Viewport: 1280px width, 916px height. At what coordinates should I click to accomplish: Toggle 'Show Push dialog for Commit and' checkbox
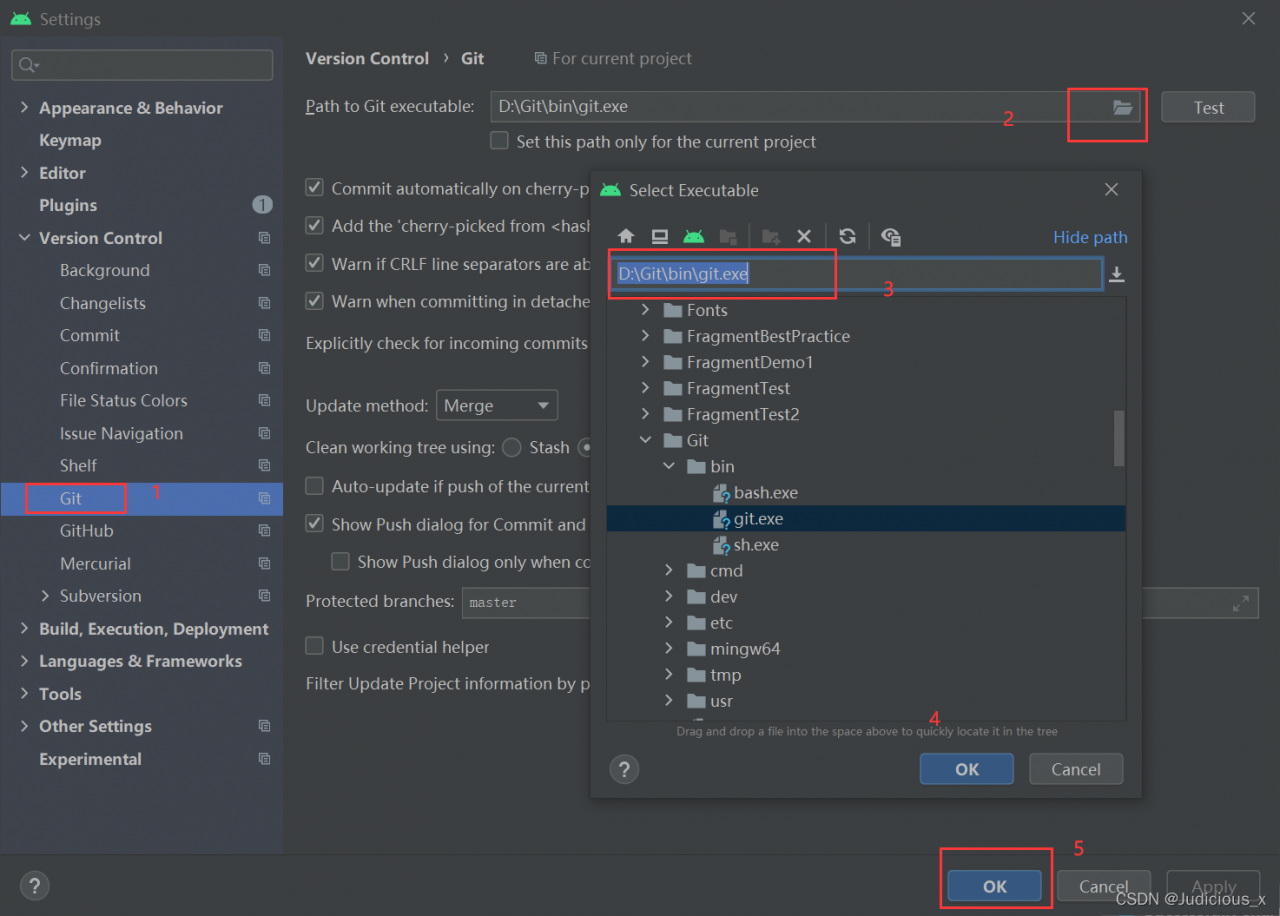pos(314,524)
